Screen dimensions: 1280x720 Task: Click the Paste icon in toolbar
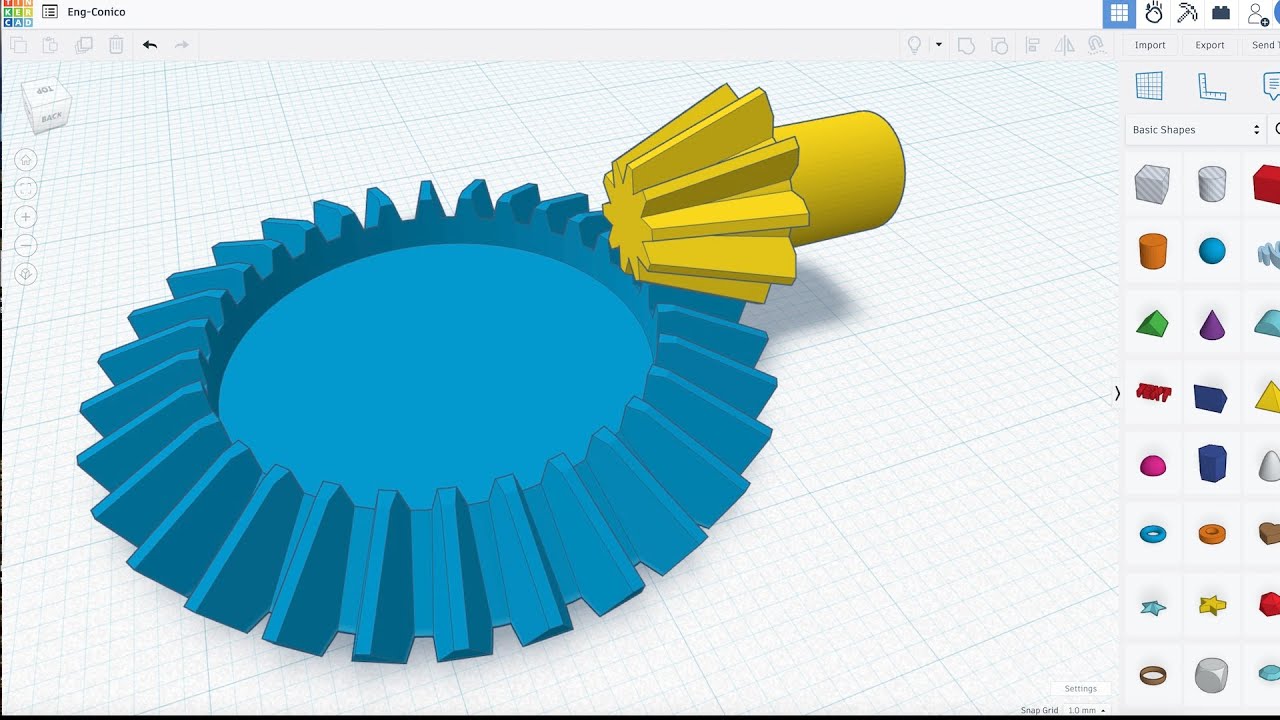tap(50, 45)
